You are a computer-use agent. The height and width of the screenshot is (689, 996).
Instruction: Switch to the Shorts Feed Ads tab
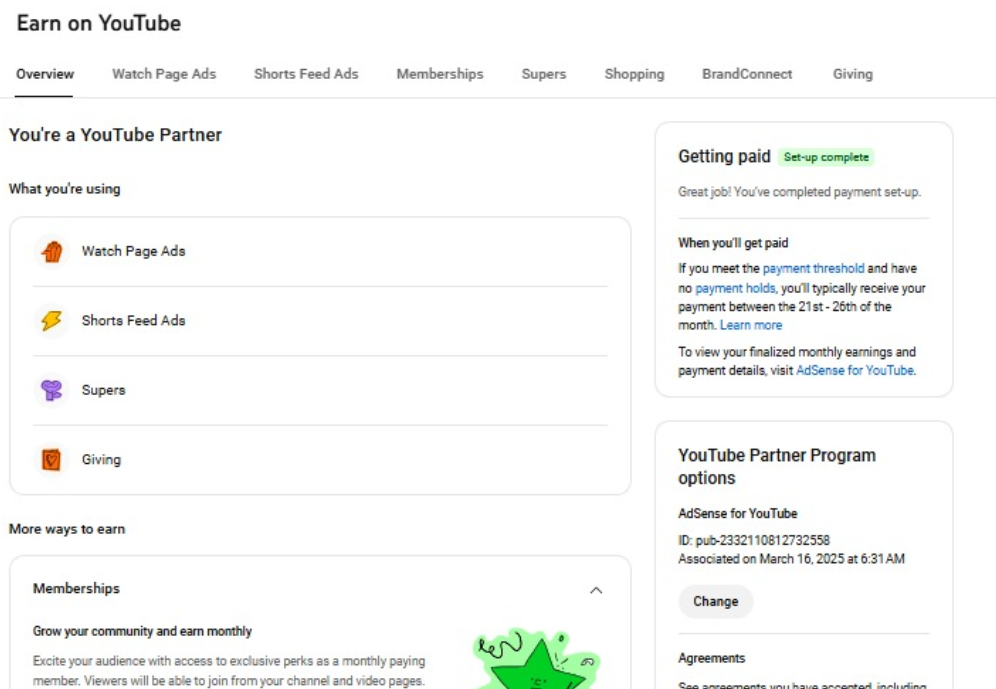(x=306, y=74)
